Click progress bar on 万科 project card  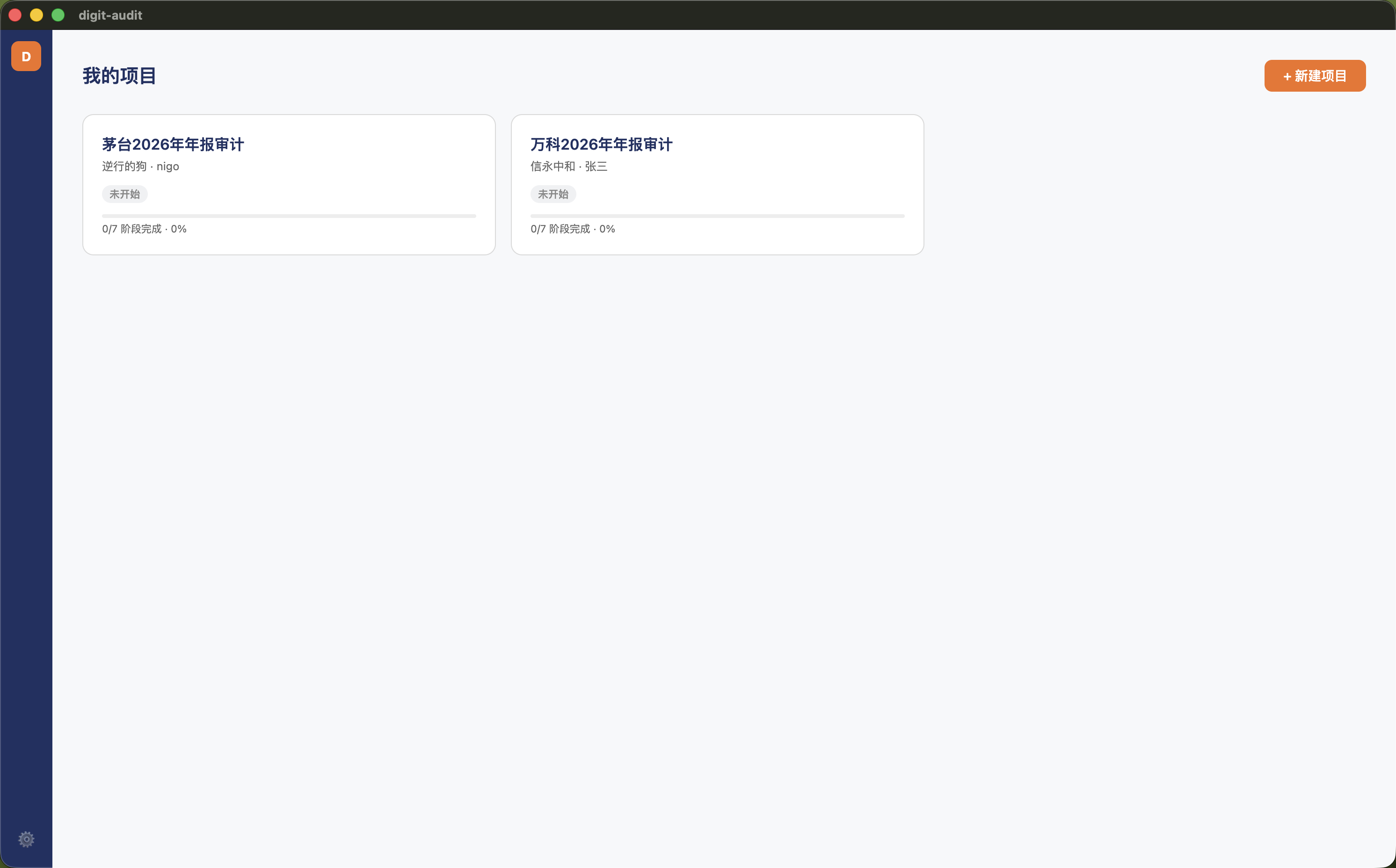[x=717, y=216]
